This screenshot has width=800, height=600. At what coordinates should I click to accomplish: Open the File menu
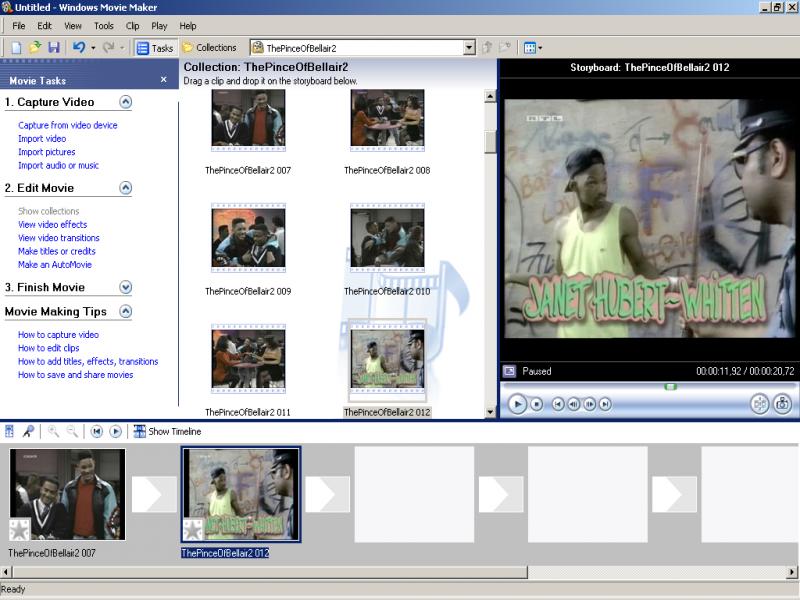[19, 26]
